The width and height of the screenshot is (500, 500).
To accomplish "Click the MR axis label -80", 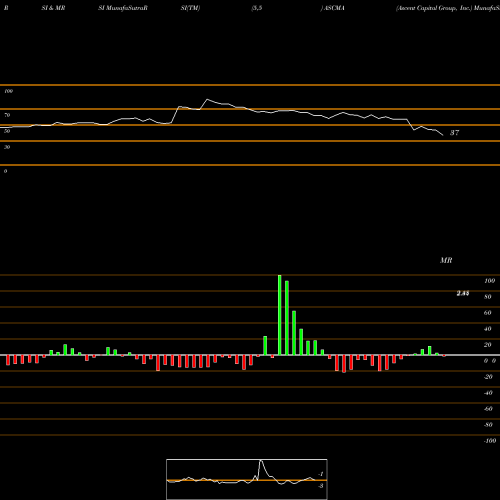I will (488, 425).
